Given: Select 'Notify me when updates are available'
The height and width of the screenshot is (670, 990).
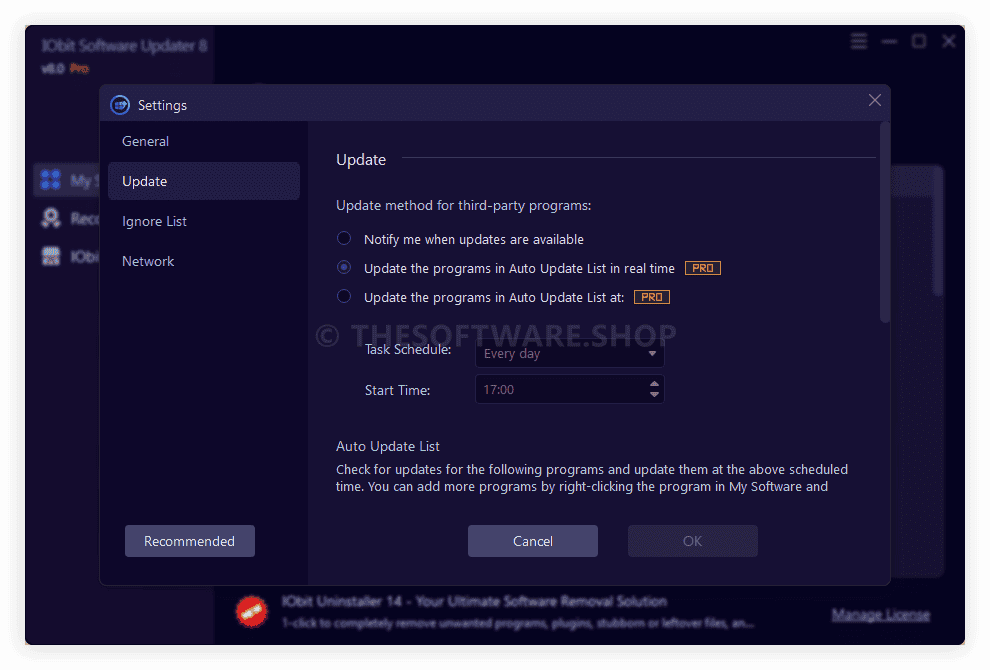Looking at the screenshot, I should tap(344, 239).
